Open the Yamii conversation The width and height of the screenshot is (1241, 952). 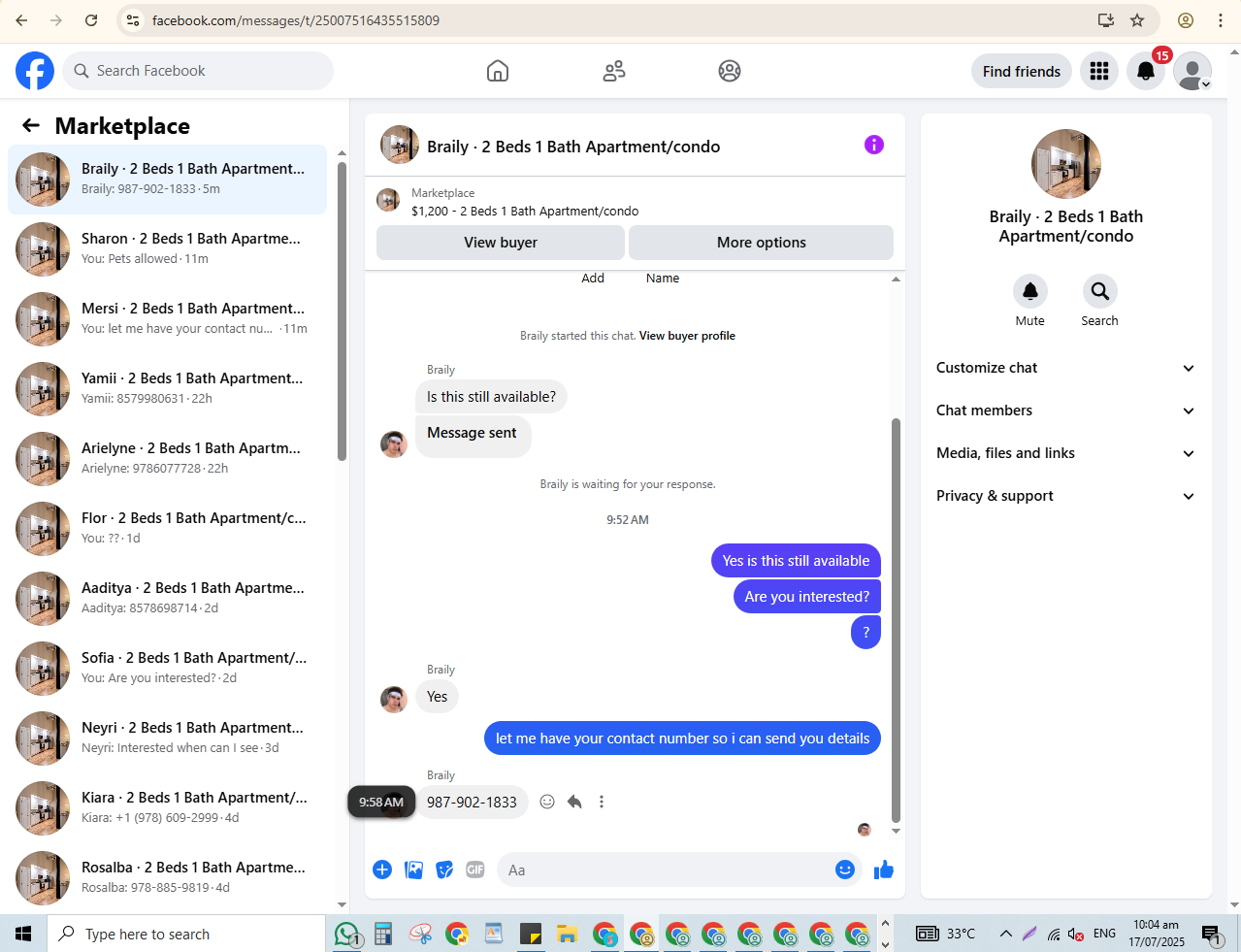(167, 388)
